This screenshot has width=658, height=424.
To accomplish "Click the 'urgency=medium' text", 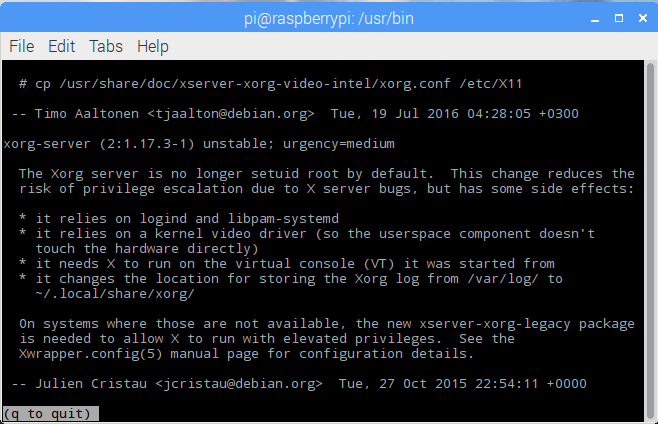I will click(339, 144).
